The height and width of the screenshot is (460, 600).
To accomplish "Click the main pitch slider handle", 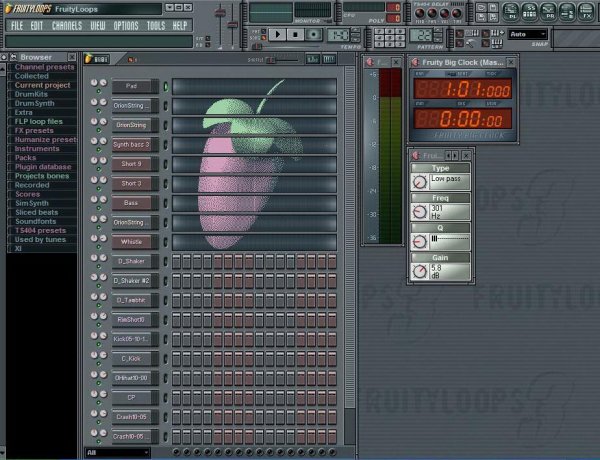I will pyautogui.click(x=232, y=25).
